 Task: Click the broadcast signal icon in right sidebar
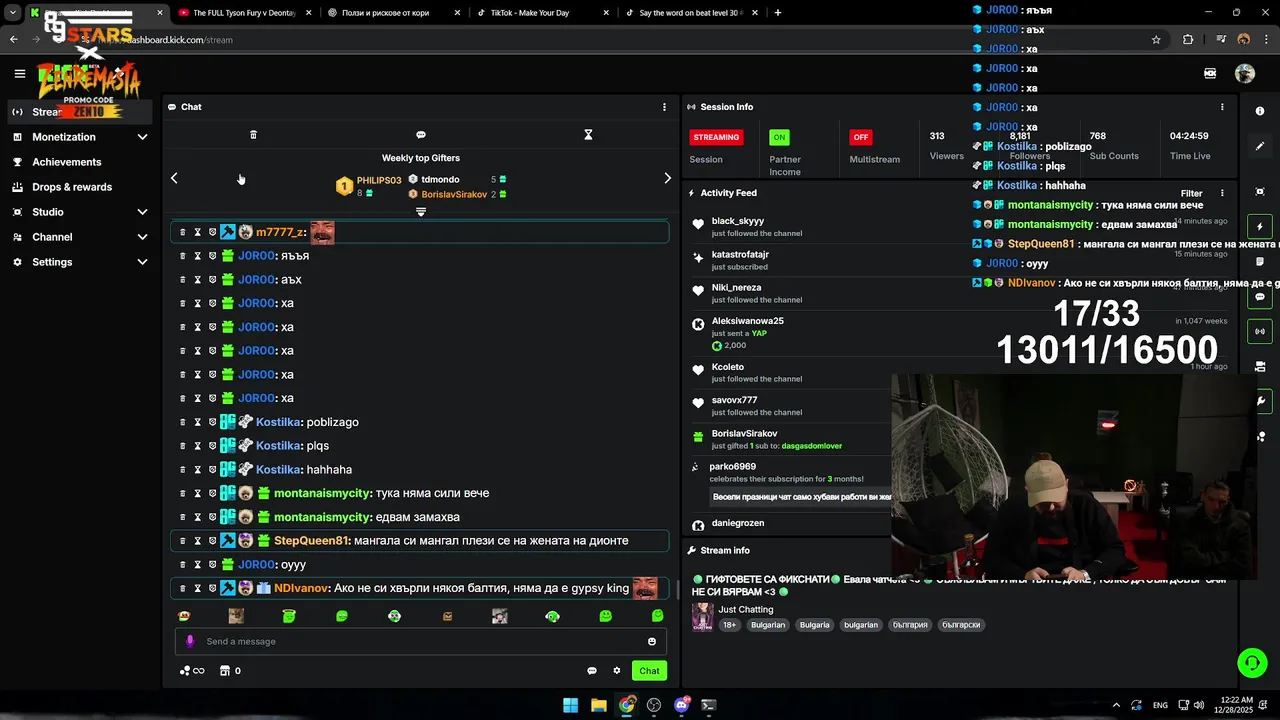coord(1260,331)
